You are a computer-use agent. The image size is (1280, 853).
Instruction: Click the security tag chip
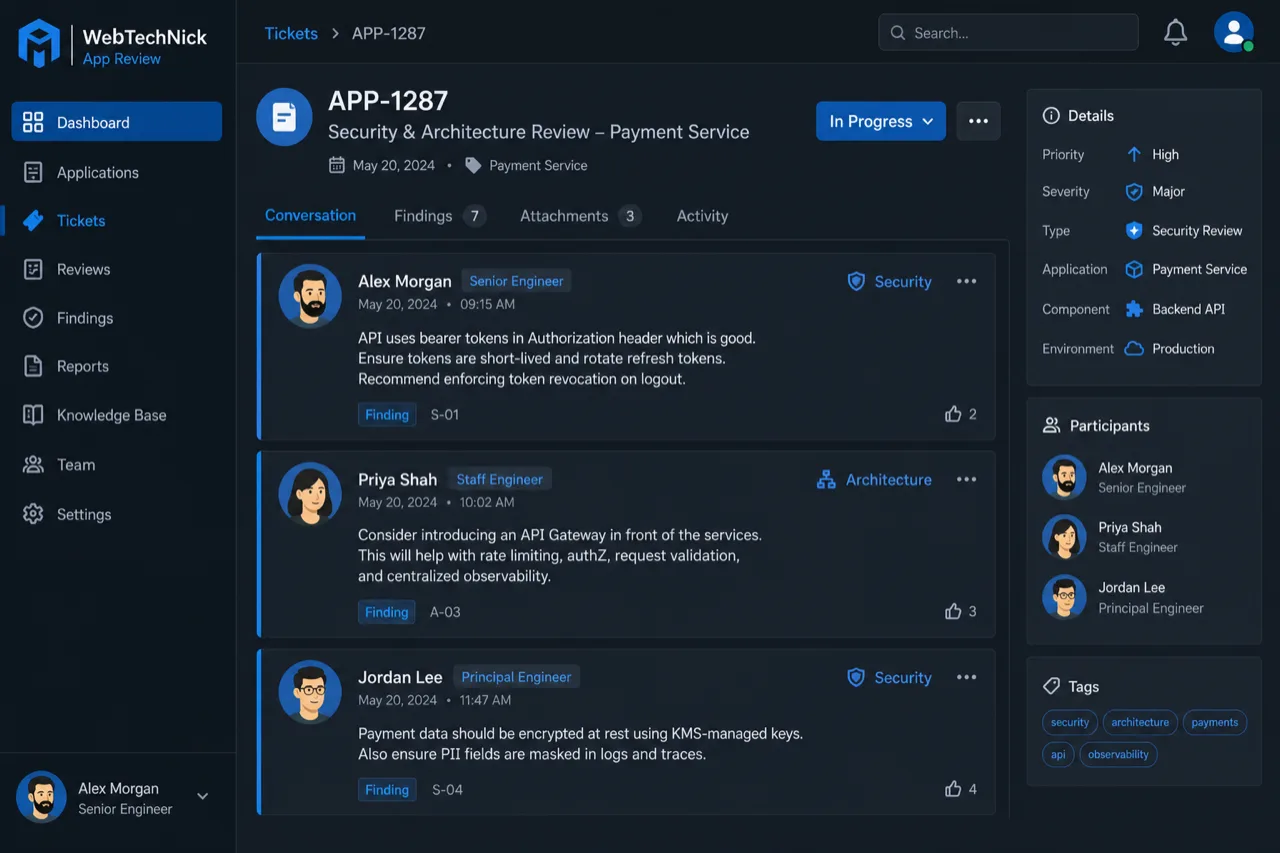click(x=1070, y=722)
